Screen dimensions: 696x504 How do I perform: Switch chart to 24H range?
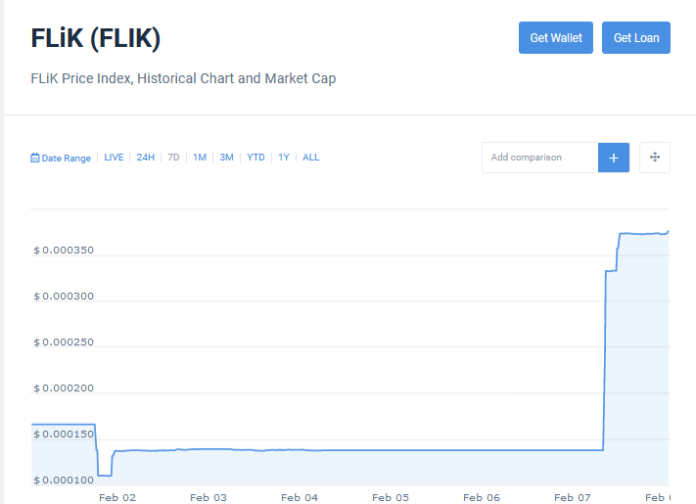click(x=146, y=158)
